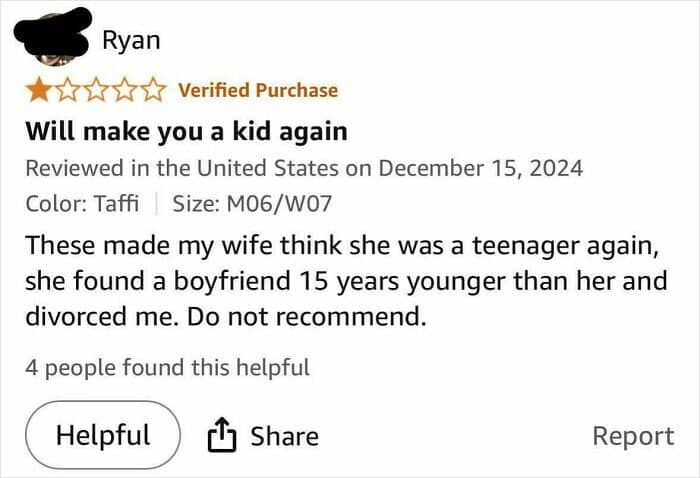Viewport: 700px width, 478px height.
Task: Click the fifth empty rating star
Action: [152, 91]
